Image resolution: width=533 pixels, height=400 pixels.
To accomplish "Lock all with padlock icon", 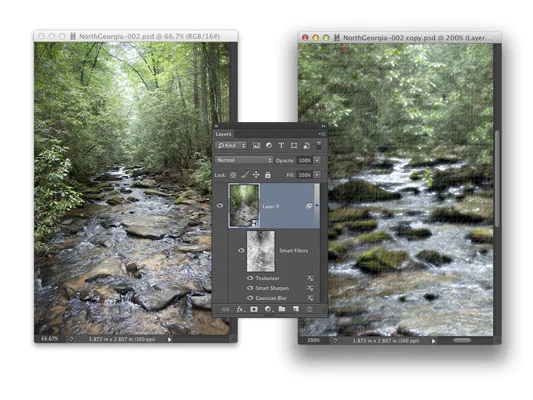I will pos(268,175).
